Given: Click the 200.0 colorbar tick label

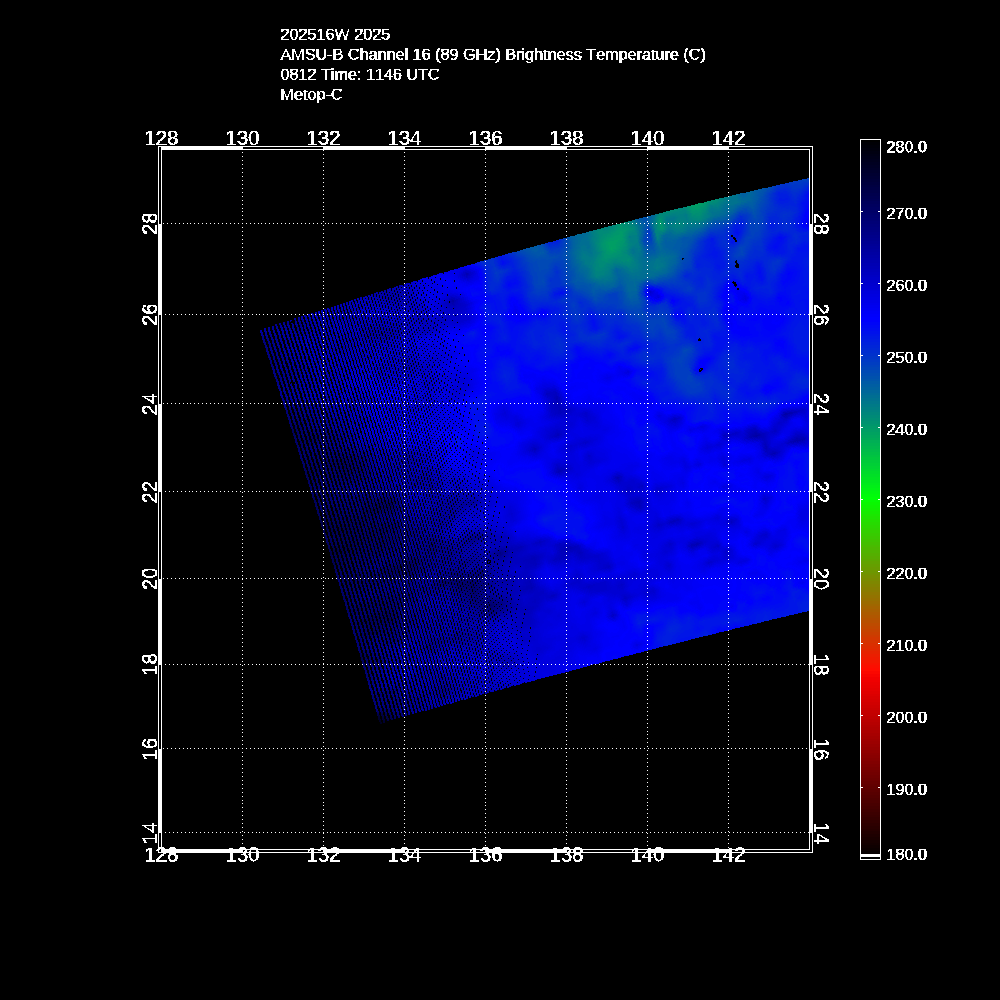Looking at the screenshot, I should click(907, 717).
